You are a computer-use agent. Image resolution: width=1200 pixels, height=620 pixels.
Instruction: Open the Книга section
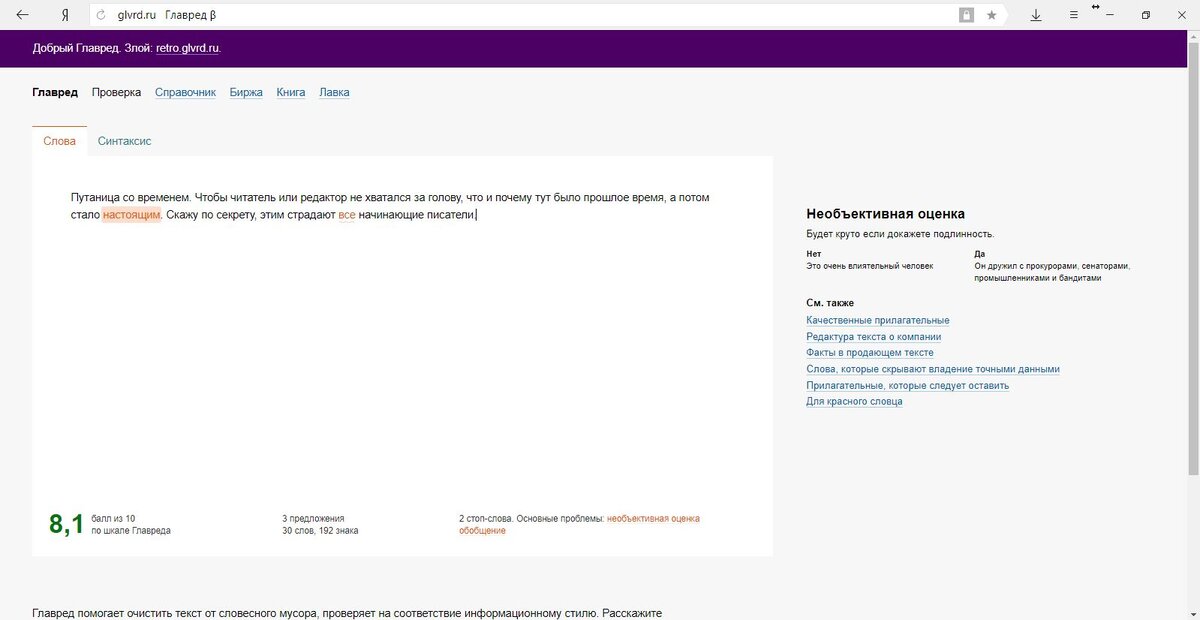pyautogui.click(x=291, y=92)
